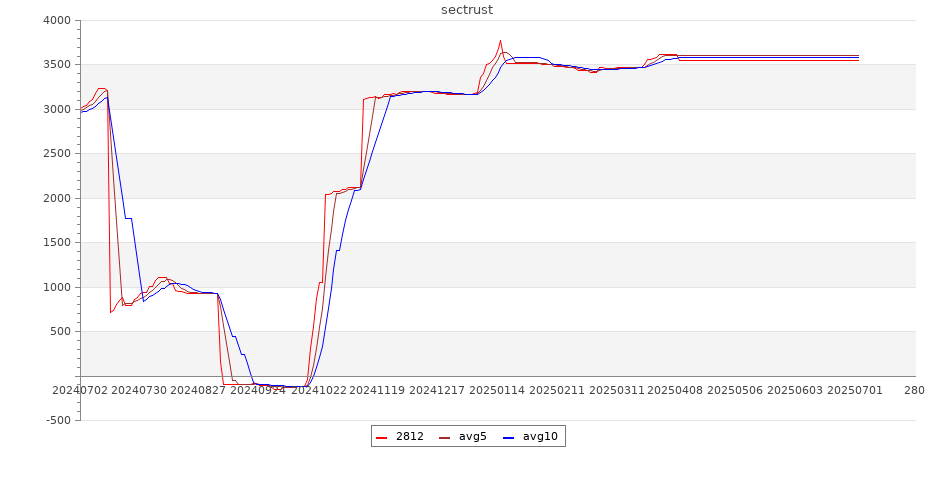Click the blue avg10 legend marker
Viewport: 935px width, 500px height.
(x=508, y=437)
